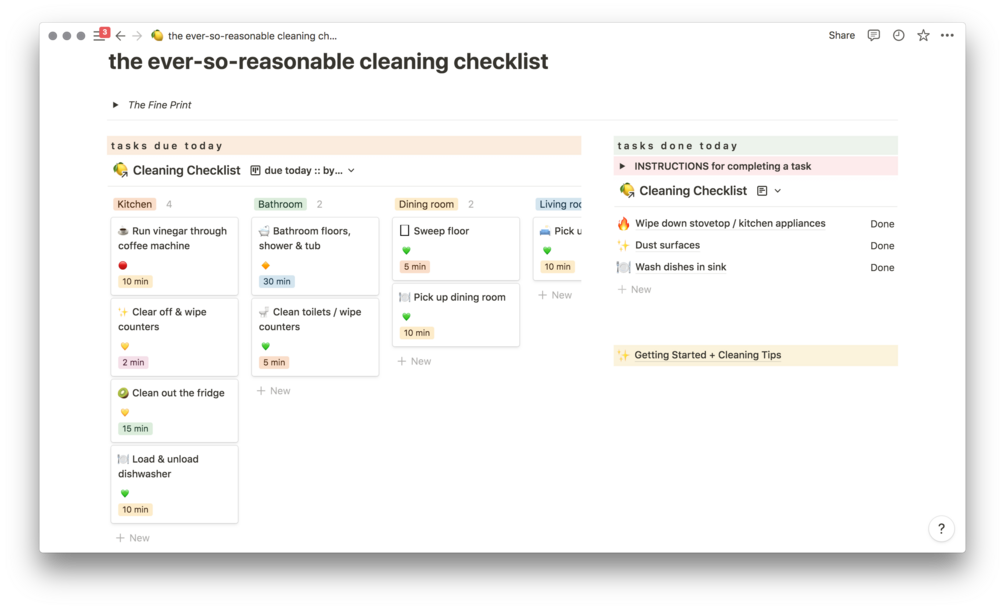Open the sidebar hamburger menu

point(98,36)
